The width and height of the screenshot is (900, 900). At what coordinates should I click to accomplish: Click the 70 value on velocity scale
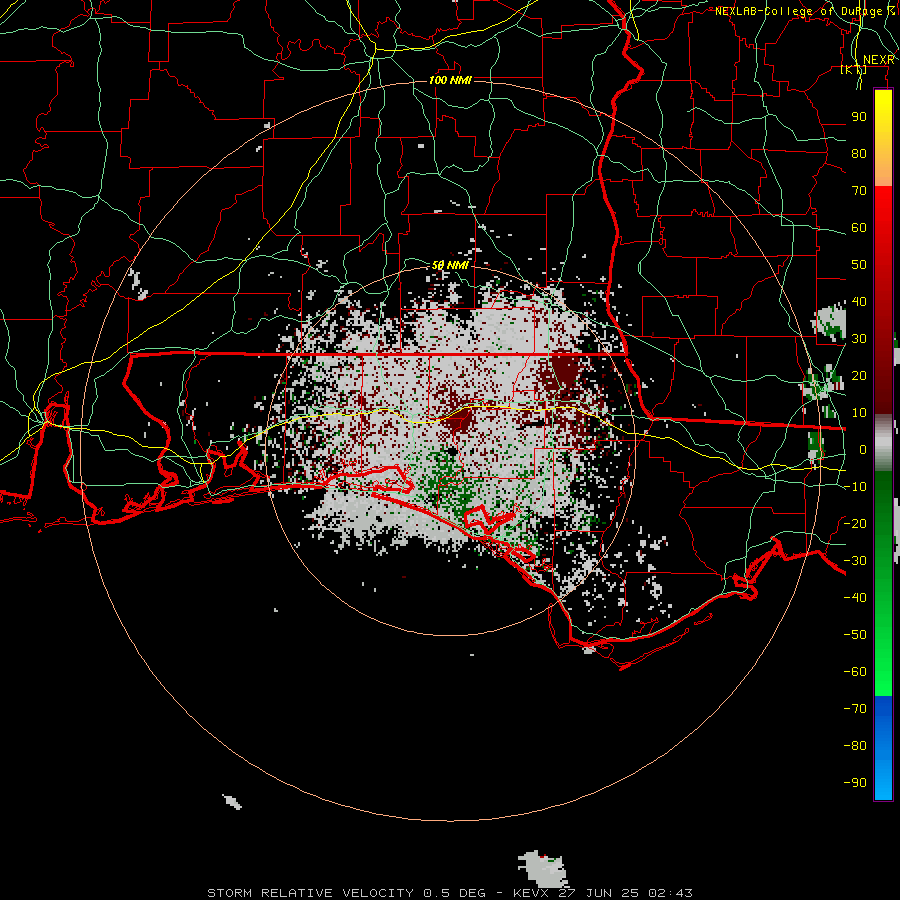click(859, 191)
